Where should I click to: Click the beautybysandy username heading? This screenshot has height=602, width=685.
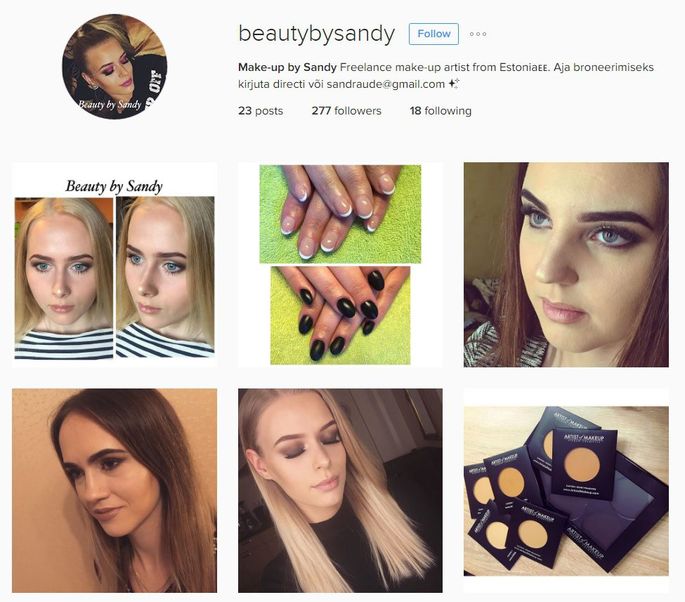(316, 34)
